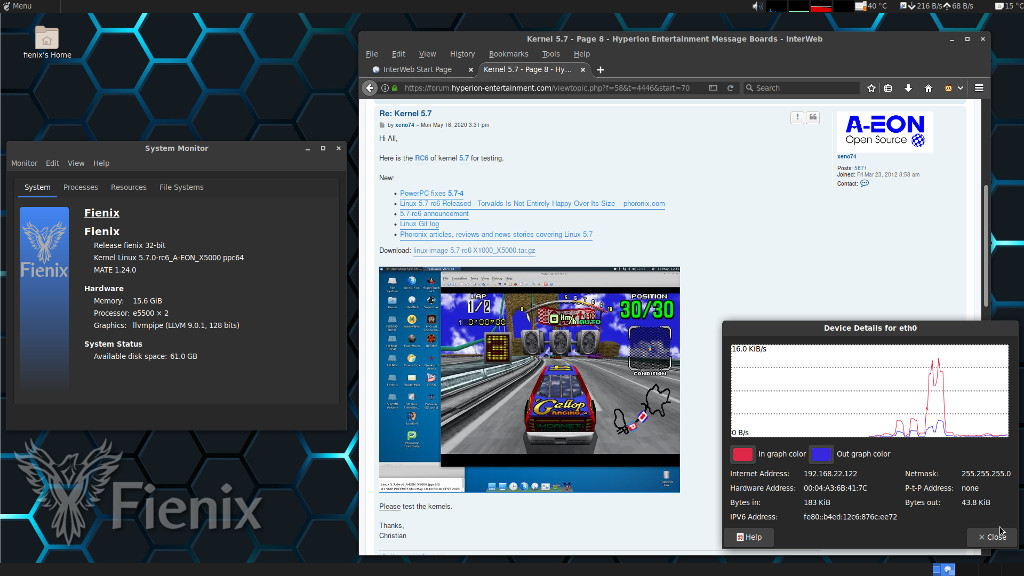Open the InterWeb hamburger menu

click(979, 88)
